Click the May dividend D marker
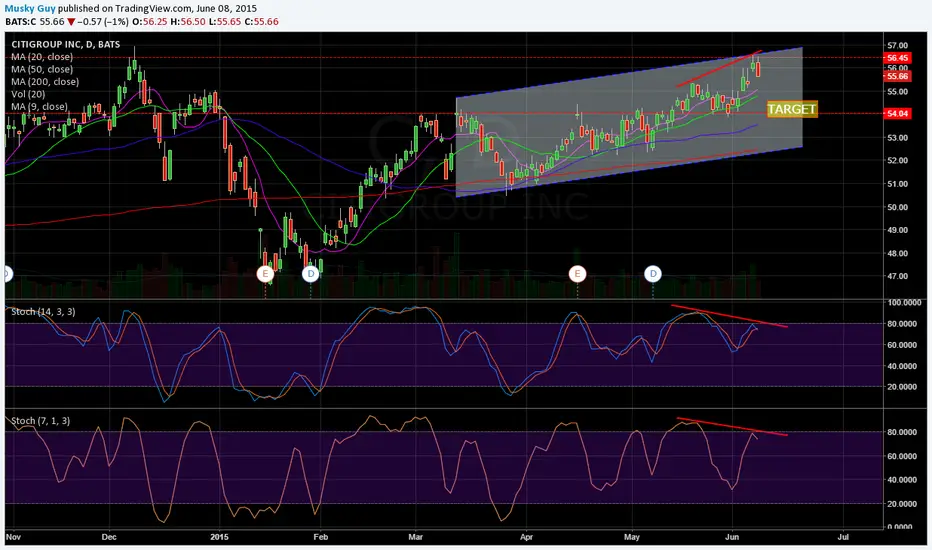This screenshot has width=932, height=550. click(653, 274)
